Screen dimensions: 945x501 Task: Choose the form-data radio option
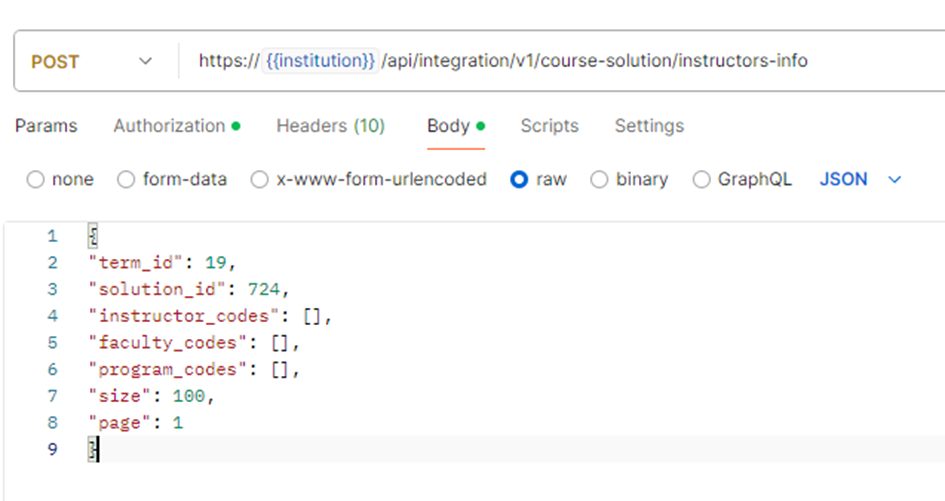tap(126, 180)
